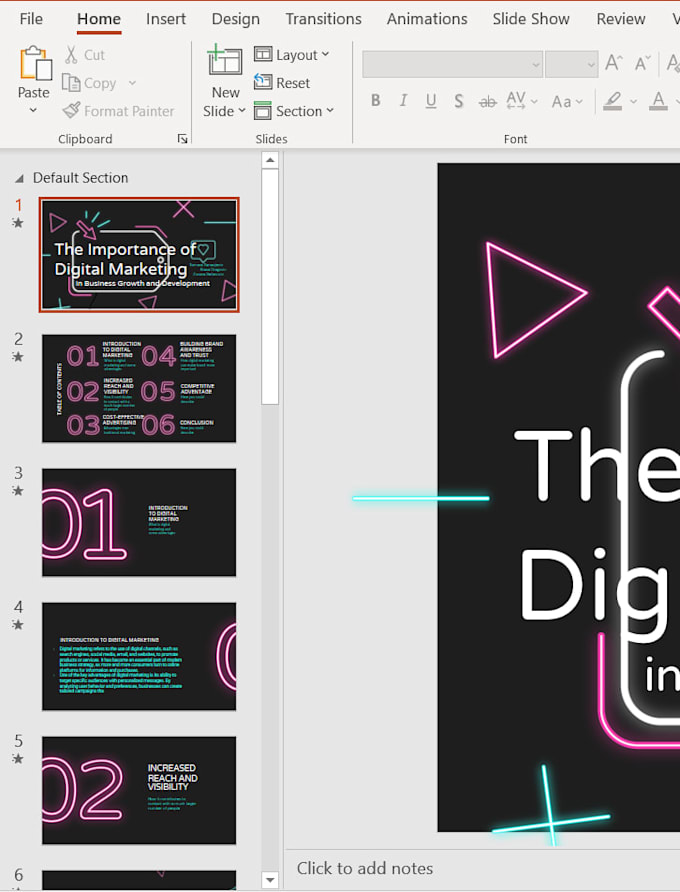Viewport: 680px width, 892px height.
Task: Toggle Italic text formatting
Action: click(x=403, y=101)
